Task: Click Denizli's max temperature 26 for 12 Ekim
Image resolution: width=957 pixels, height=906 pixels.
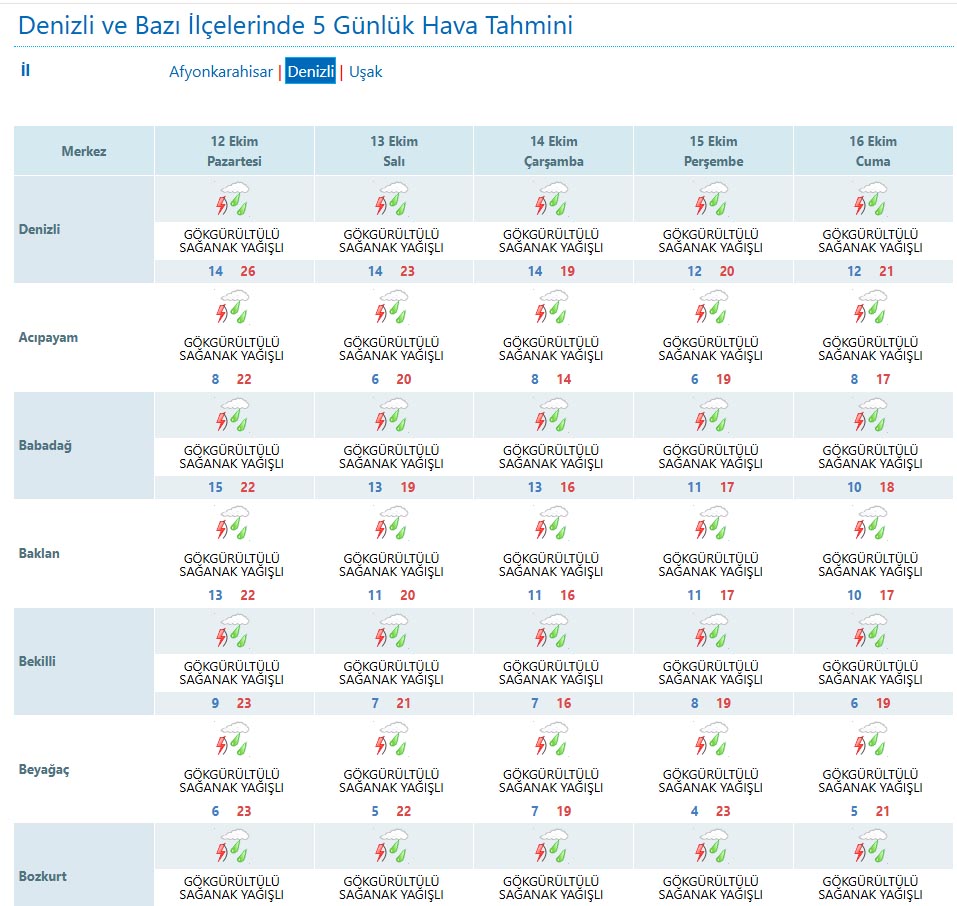Action: click(248, 272)
